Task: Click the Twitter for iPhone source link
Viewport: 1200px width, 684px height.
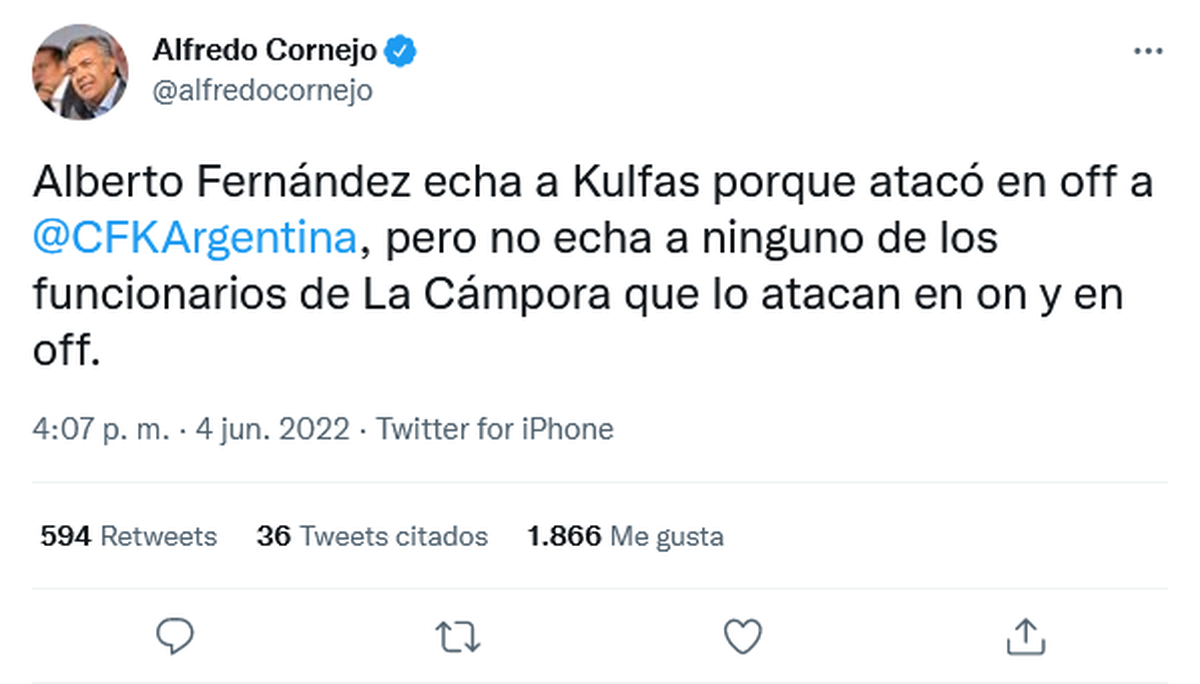Action: [x=494, y=430]
